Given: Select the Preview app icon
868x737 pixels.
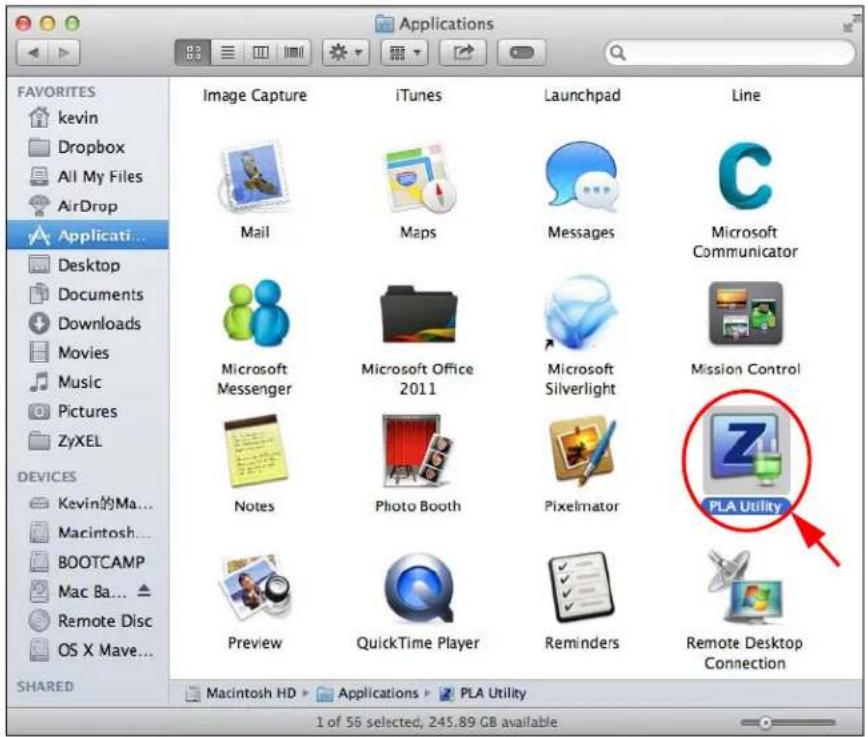Looking at the screenshot, I should pos(255,587).
